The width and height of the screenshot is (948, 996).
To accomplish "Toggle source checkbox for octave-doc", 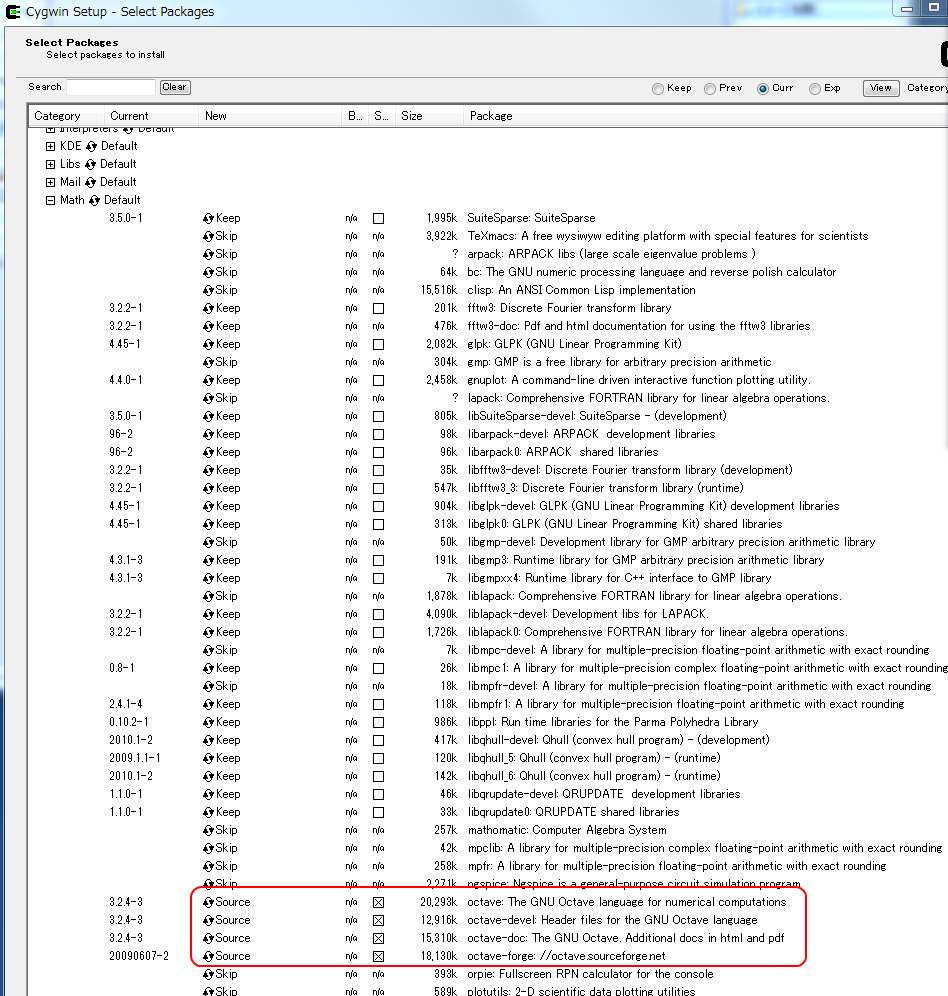I will [x=379, y=938].
